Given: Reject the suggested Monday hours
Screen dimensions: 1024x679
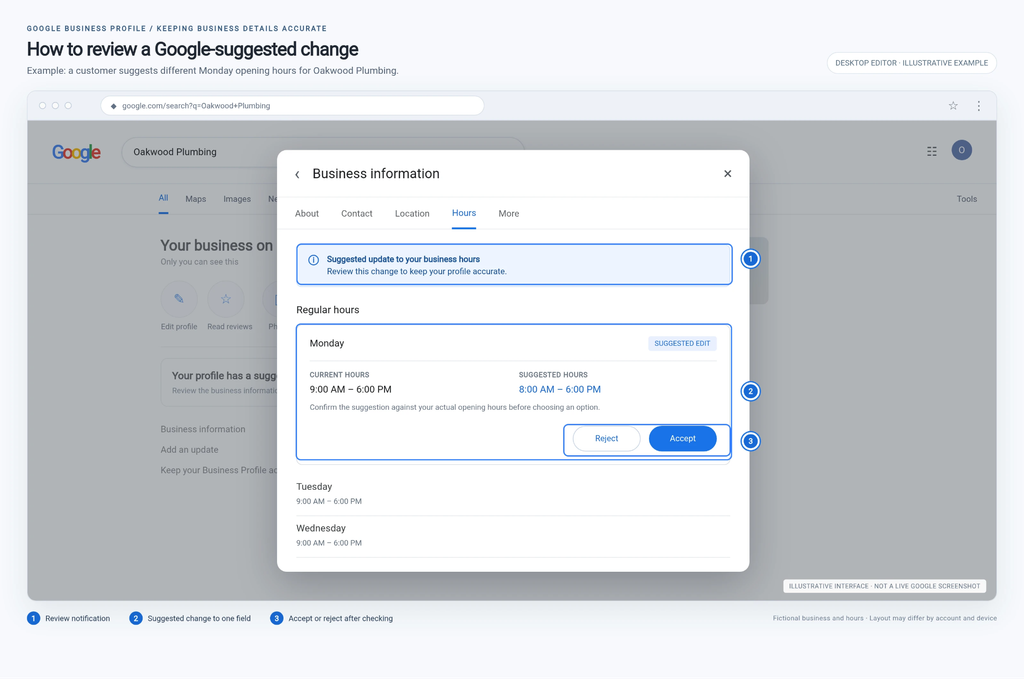Looking at the screenshot, I should 606,439.
